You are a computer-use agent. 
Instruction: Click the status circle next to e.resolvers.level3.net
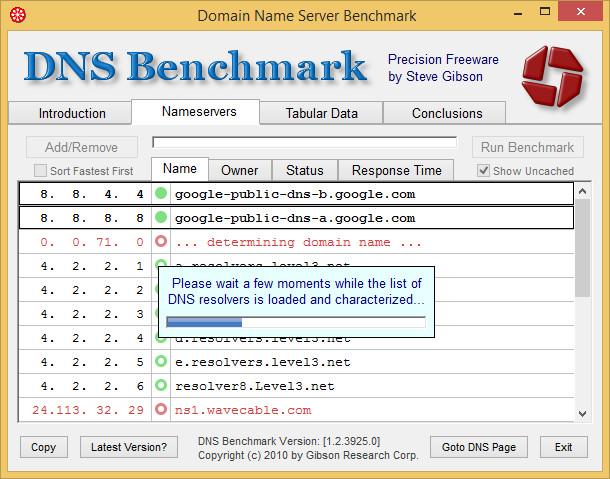[161, 361]
